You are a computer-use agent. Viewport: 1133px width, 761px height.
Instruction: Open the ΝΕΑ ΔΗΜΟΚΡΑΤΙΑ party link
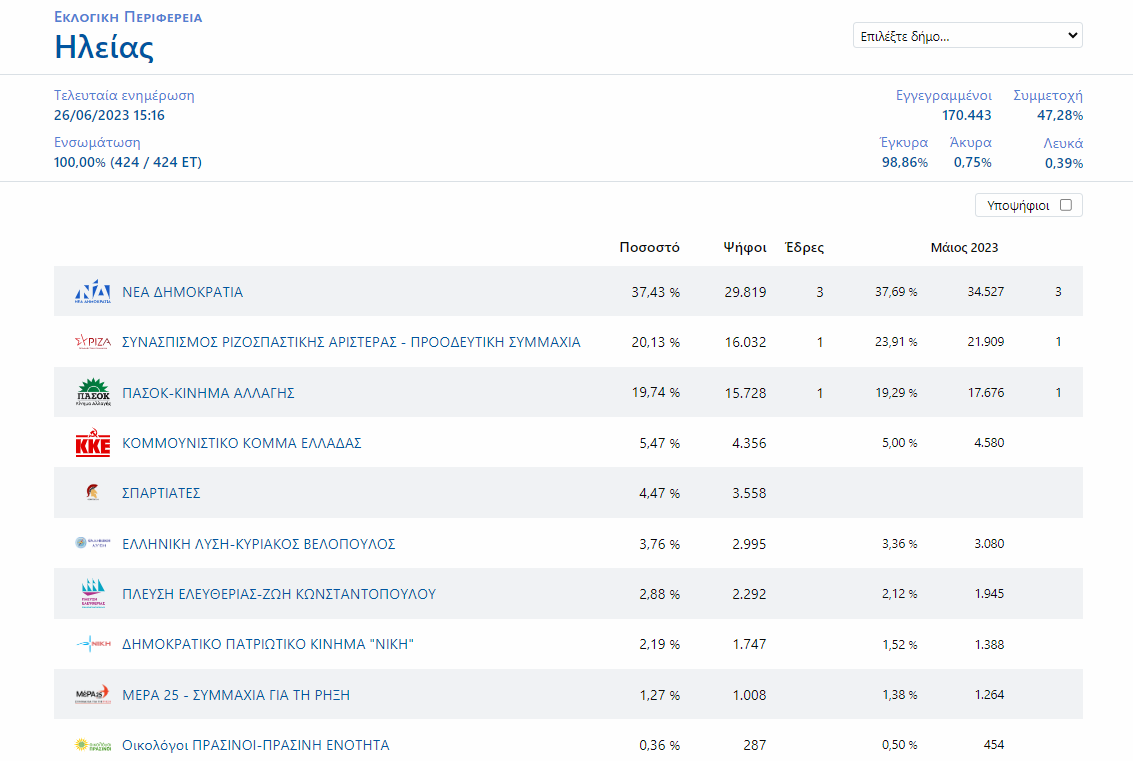(x=182, y=292)
